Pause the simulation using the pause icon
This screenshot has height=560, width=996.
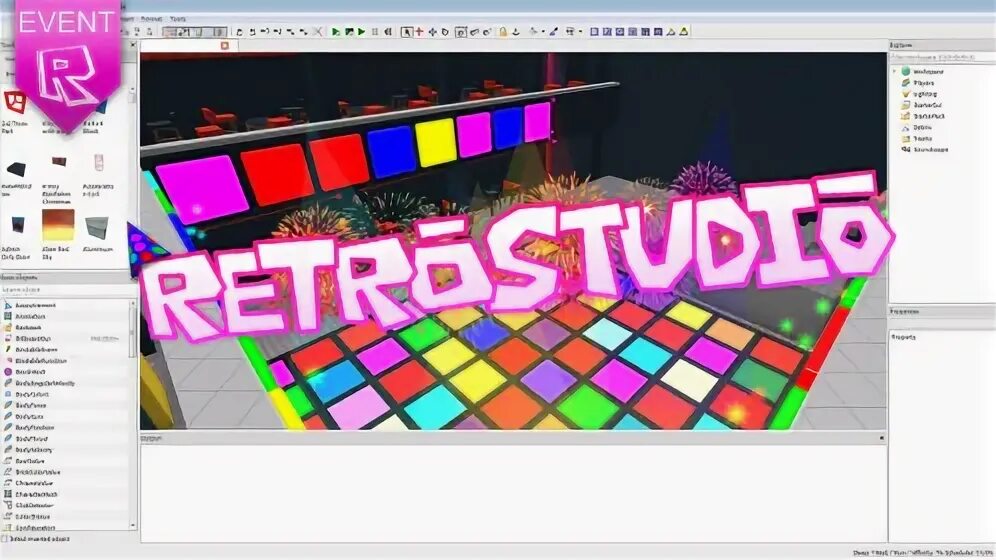tap(375, 31)
